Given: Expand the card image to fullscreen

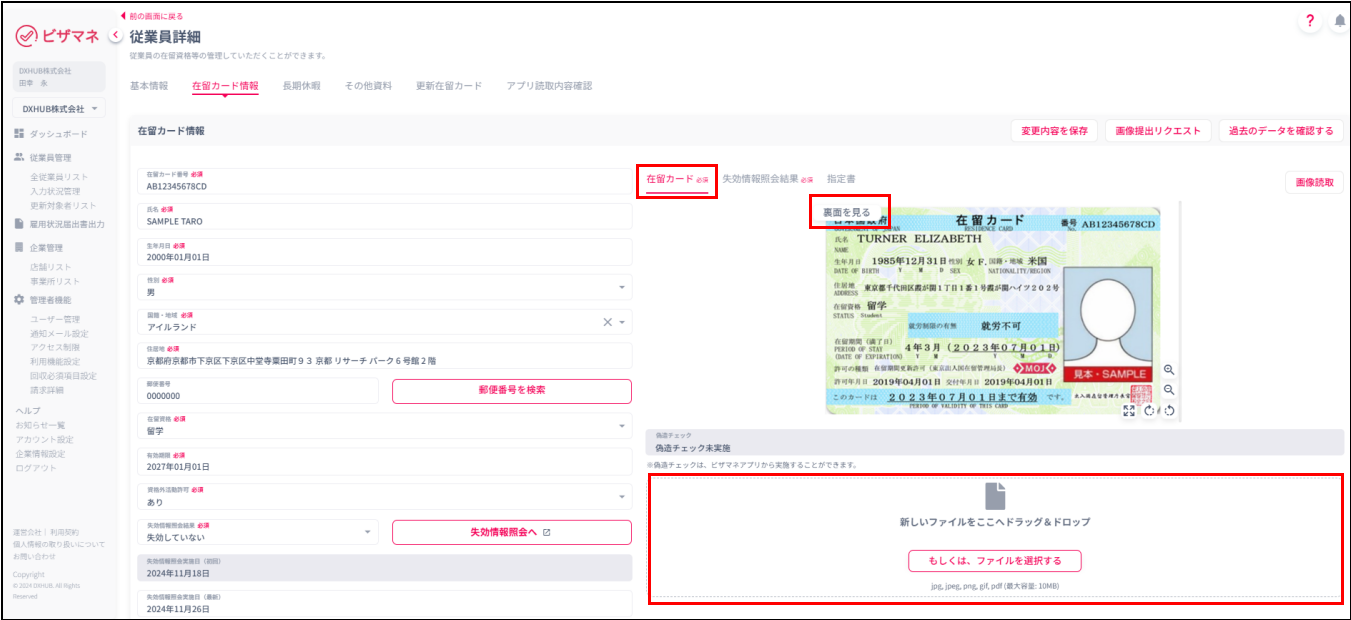Looking at the screenshot, I should [1131, 410].
